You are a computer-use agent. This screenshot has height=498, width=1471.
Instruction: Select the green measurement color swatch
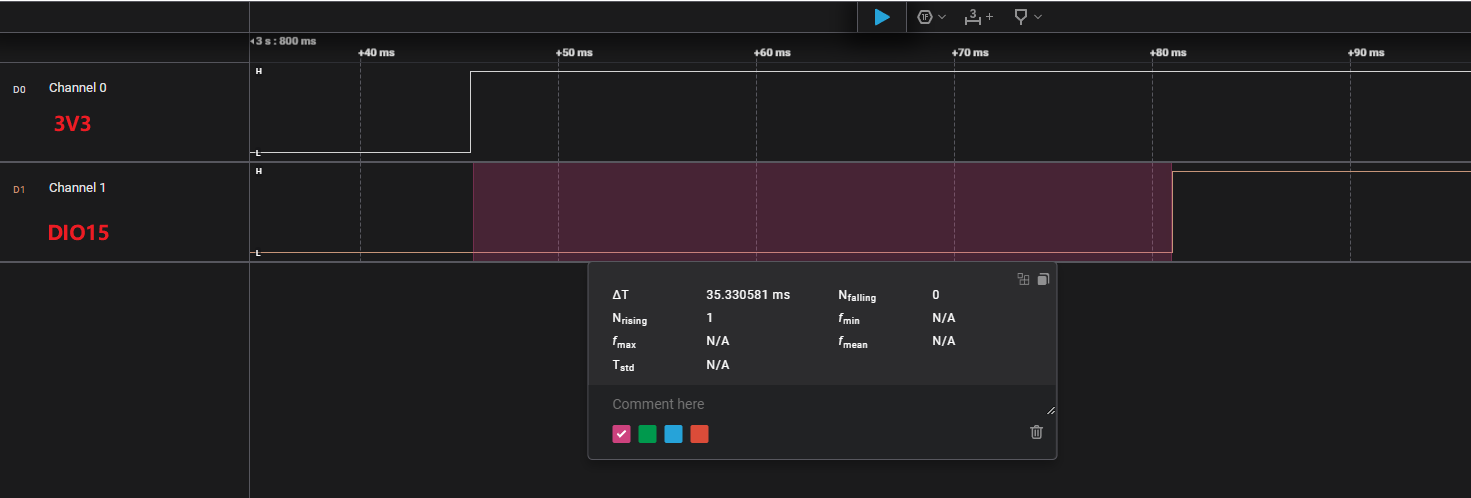pyautogui.click(x=647, y=433)
